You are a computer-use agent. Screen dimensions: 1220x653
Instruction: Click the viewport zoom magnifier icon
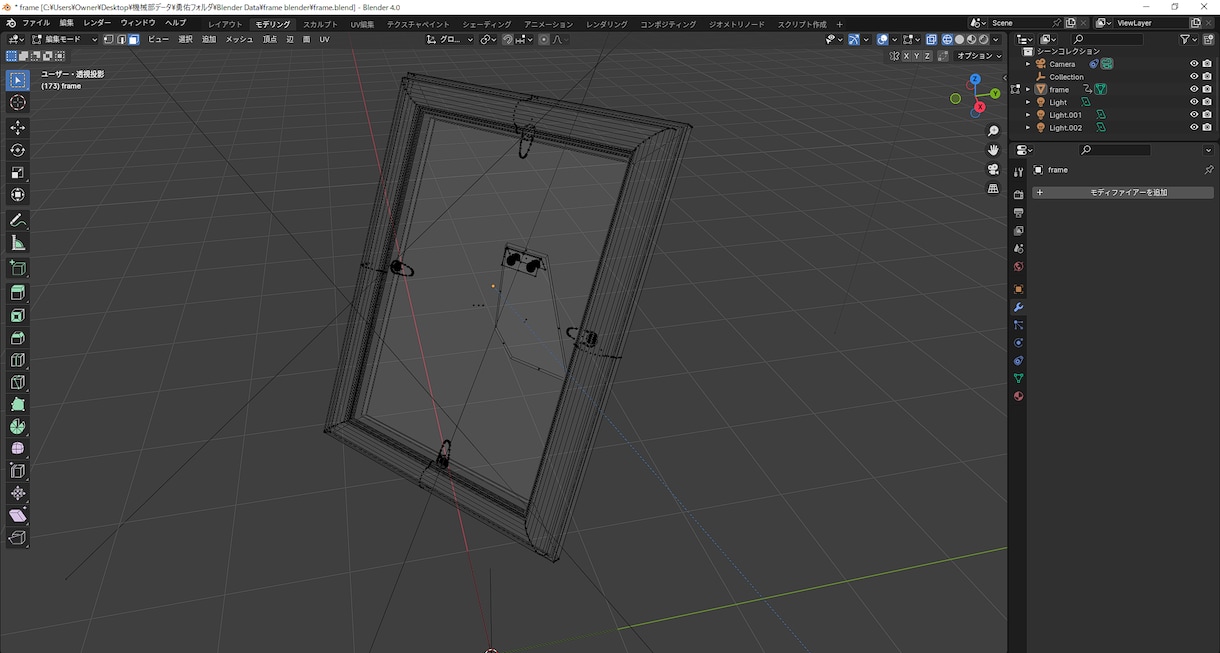point(993,131)
